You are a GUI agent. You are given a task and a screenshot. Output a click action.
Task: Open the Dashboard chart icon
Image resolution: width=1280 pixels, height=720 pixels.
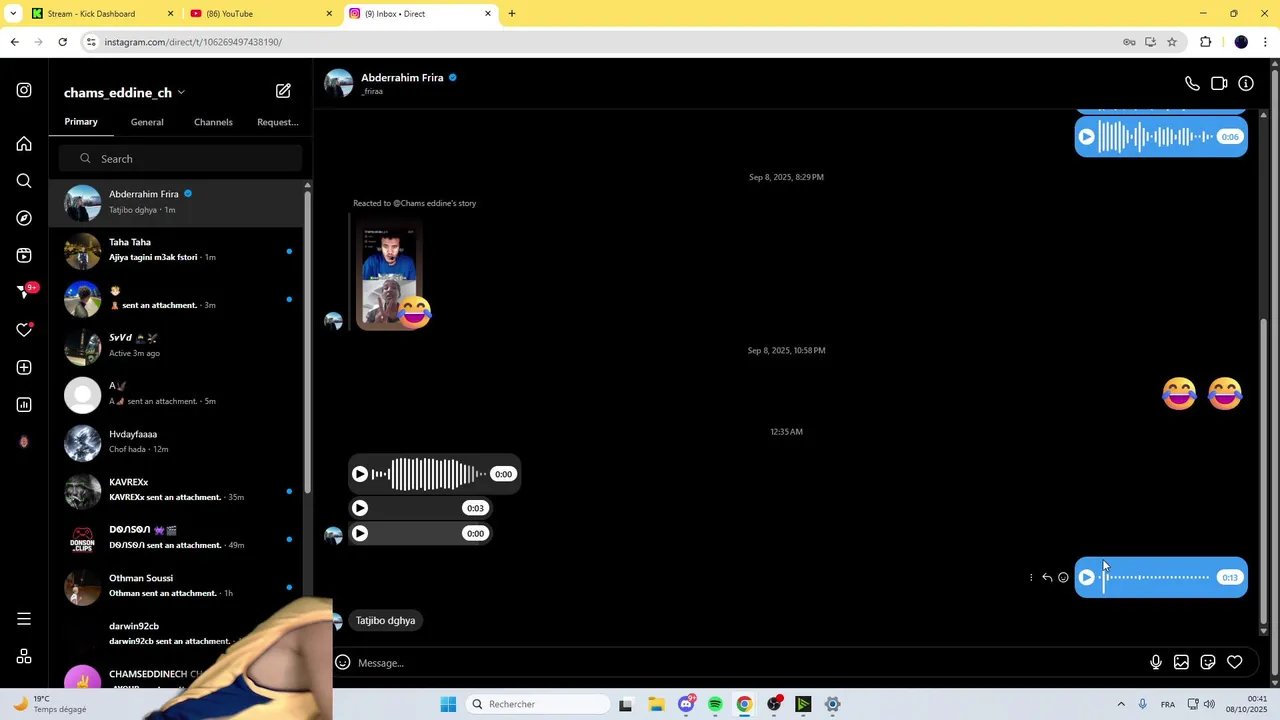[24, 405]
